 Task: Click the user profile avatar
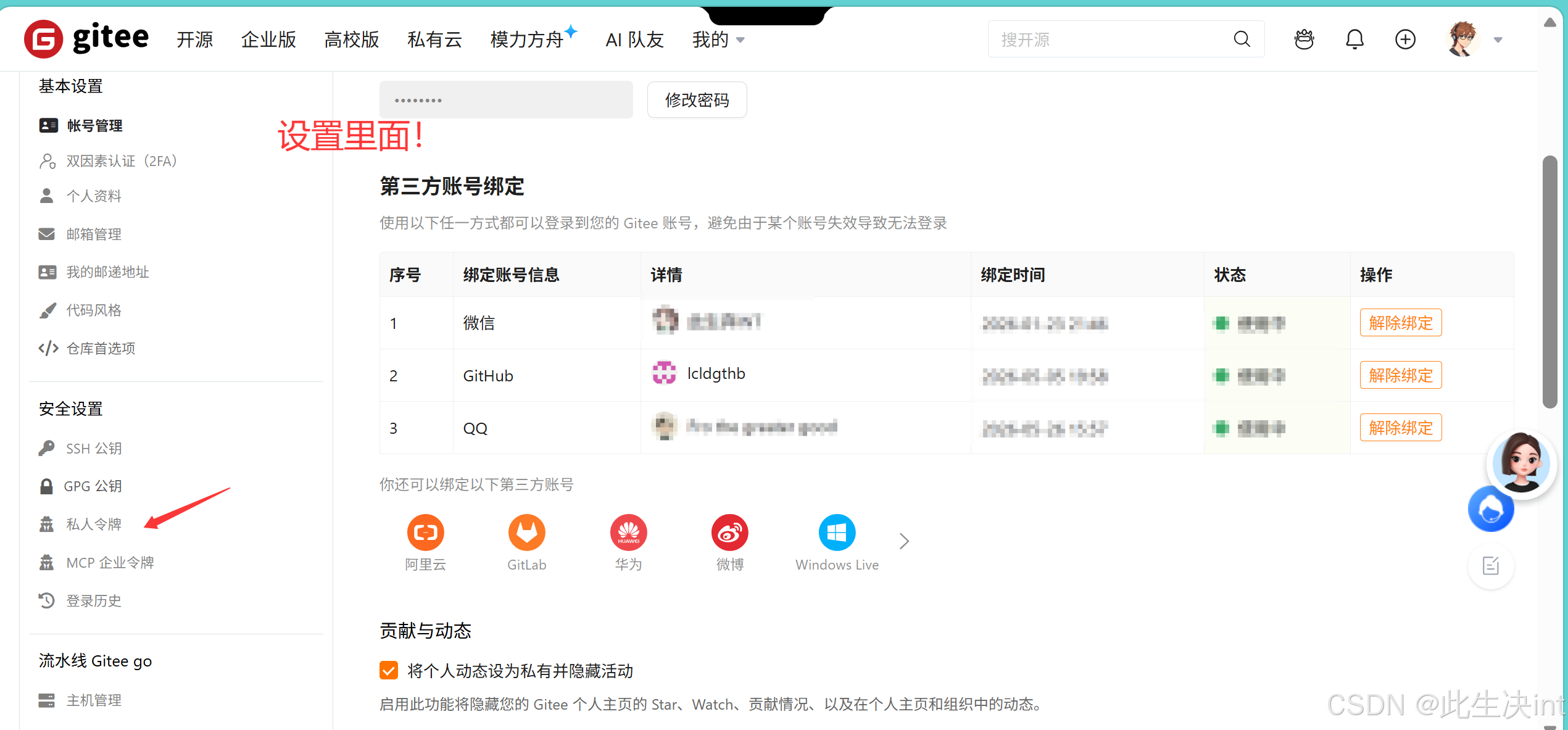click(x=1462, y=39)
